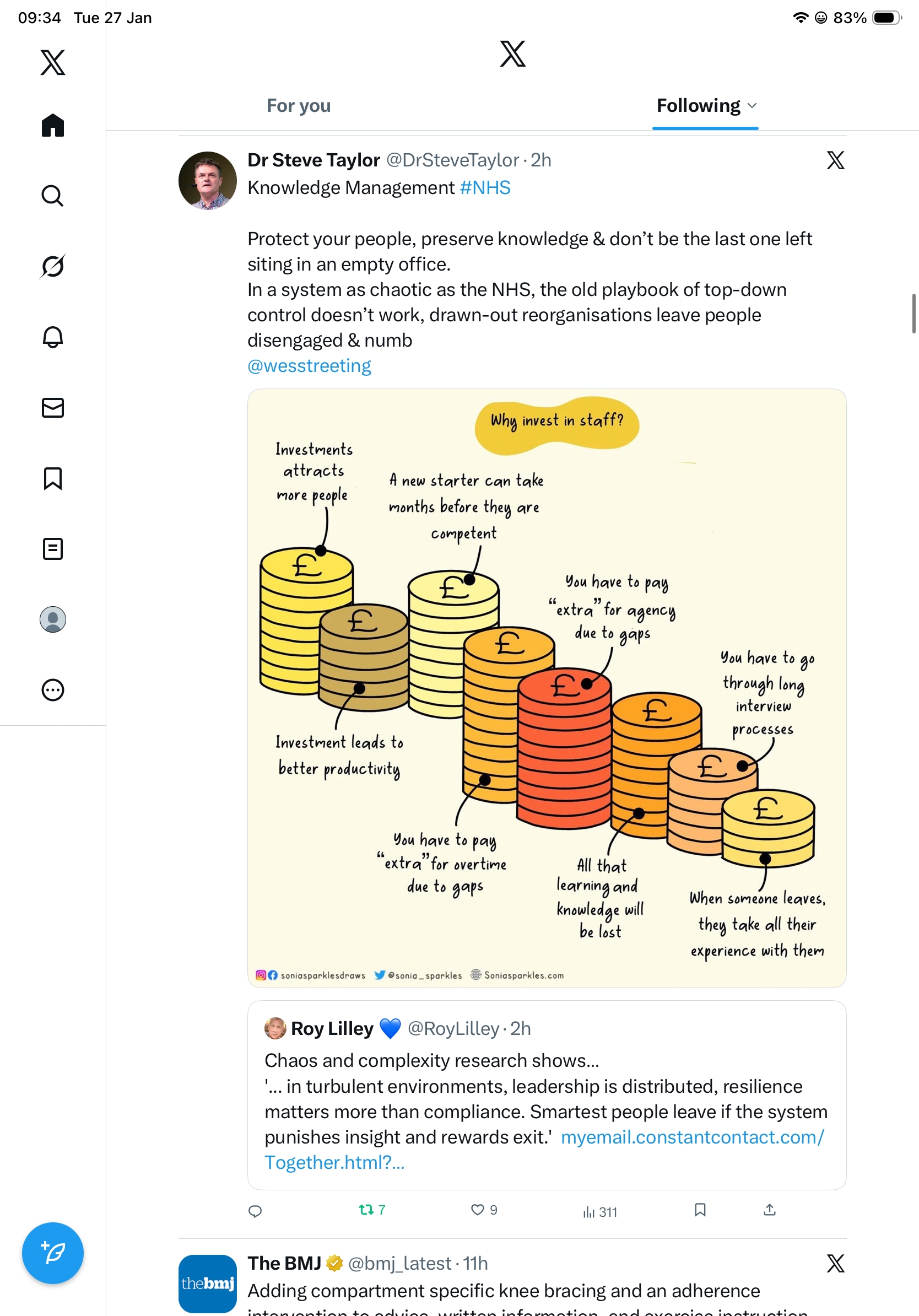The height and width of the screenshot is (1316, 919).
Task: Open Grok from the sidebar
Action: pos(53,266)
